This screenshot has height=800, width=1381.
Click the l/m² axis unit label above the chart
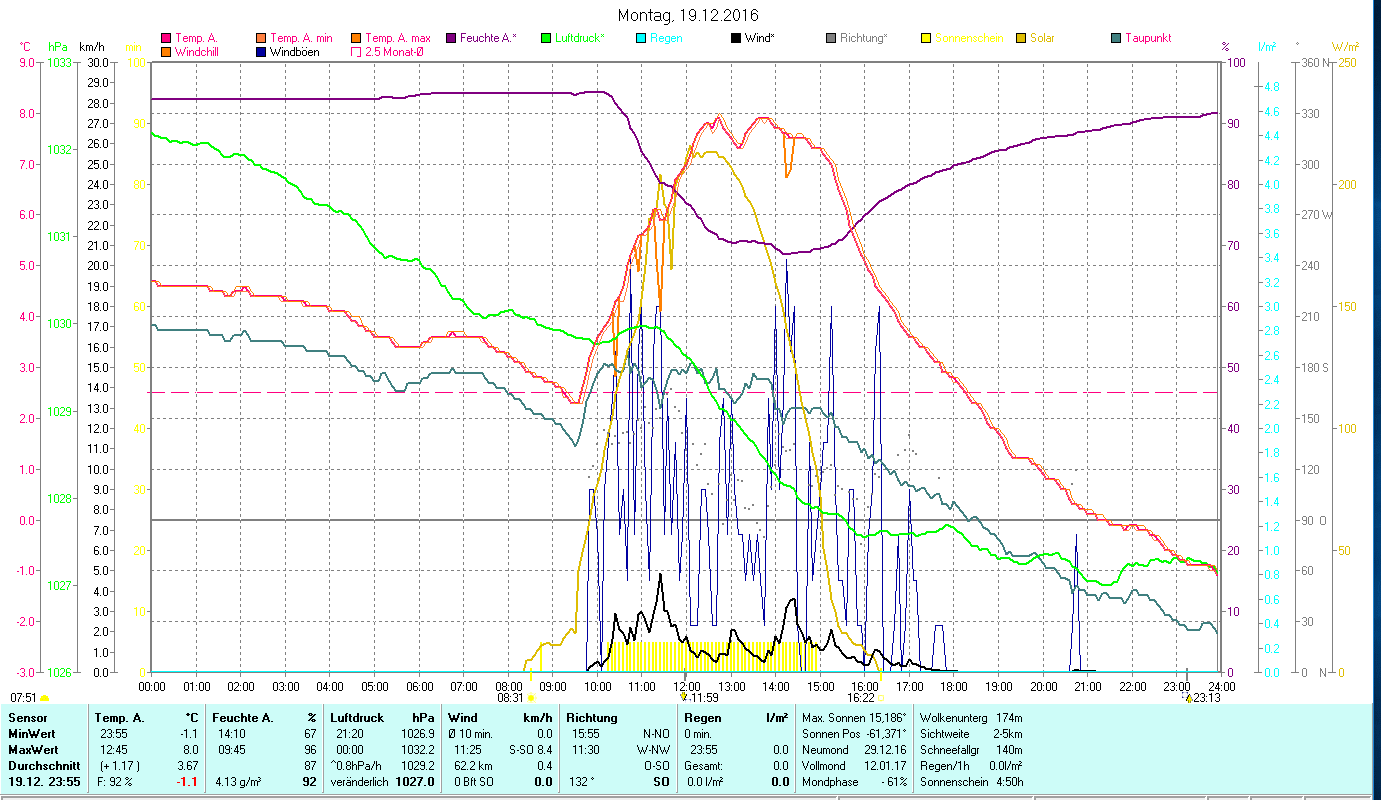point(1266,47)
